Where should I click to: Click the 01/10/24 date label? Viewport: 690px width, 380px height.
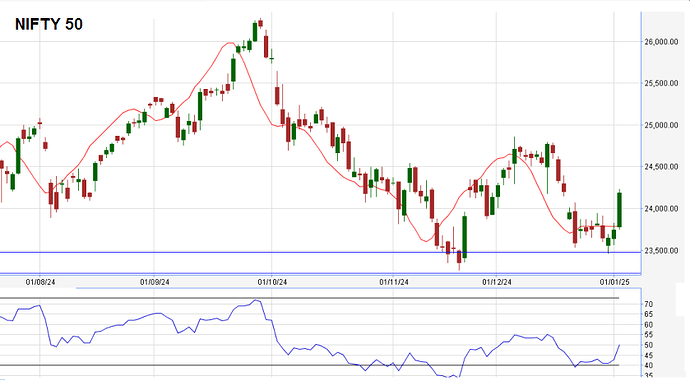tap(272, 282)
